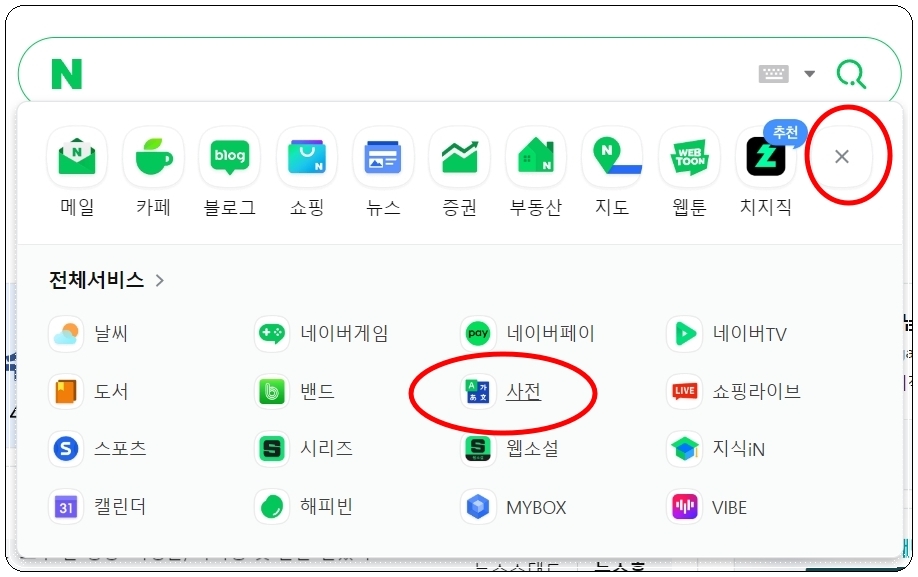Open the underlined 사전 link
Image resolution: width=918 pixels, height=577 pixels.
[523, 391]
